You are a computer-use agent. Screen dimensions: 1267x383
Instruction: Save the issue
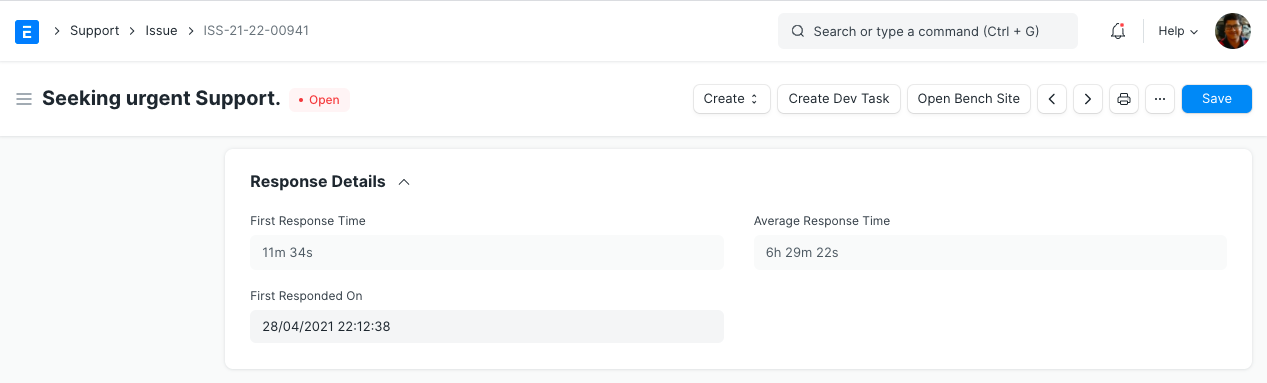pyautogui.click(x=1217, y=99)
